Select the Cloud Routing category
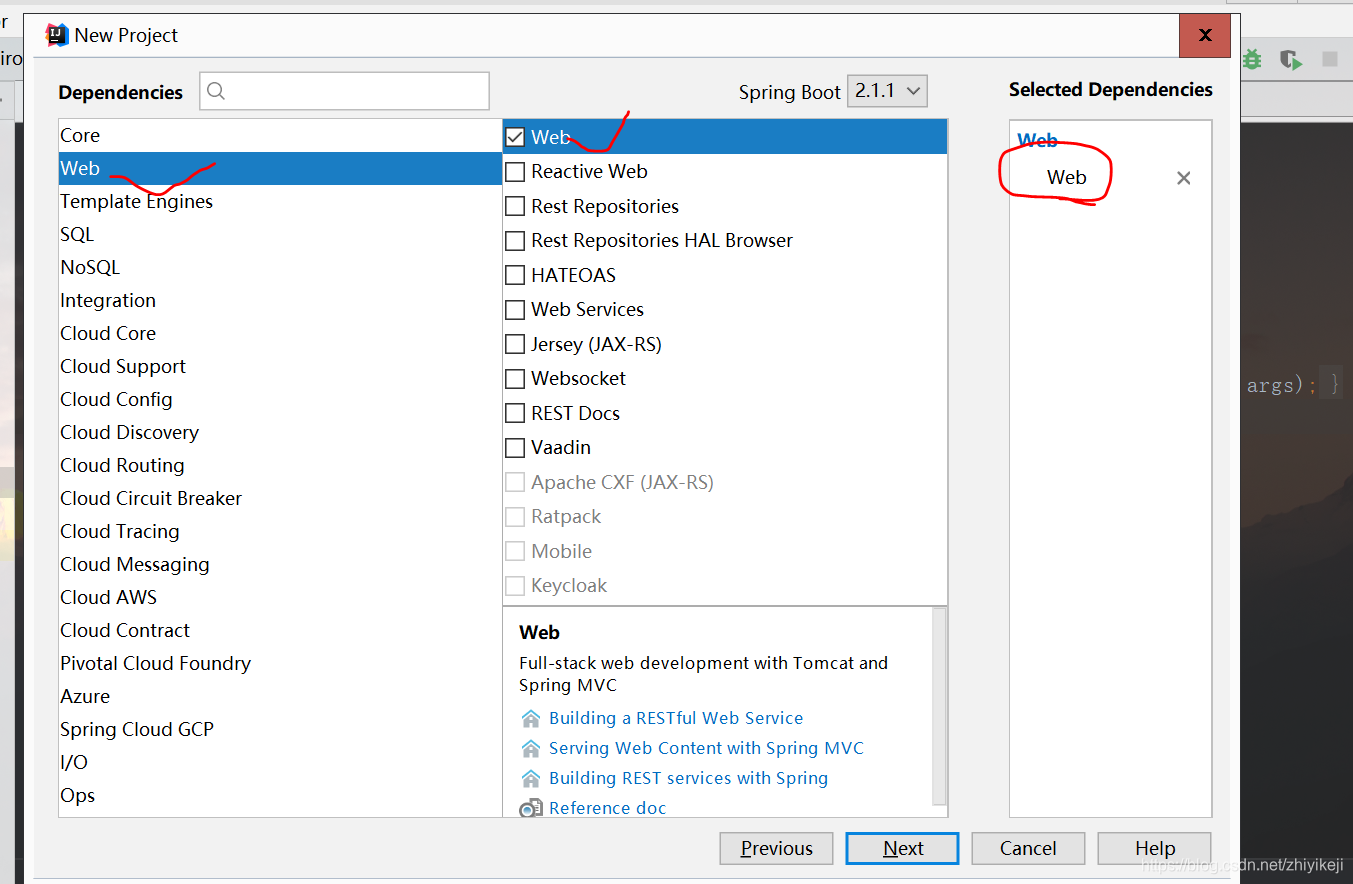1353x884 pixels. click(x=280, y=465)
